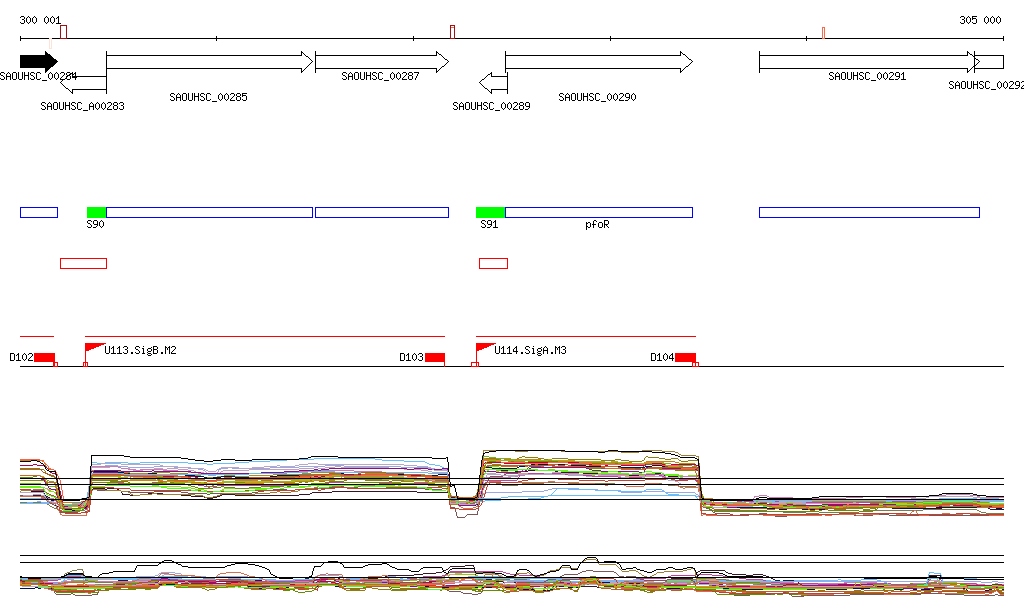Click the D103 red terminator block

point(435,358)
